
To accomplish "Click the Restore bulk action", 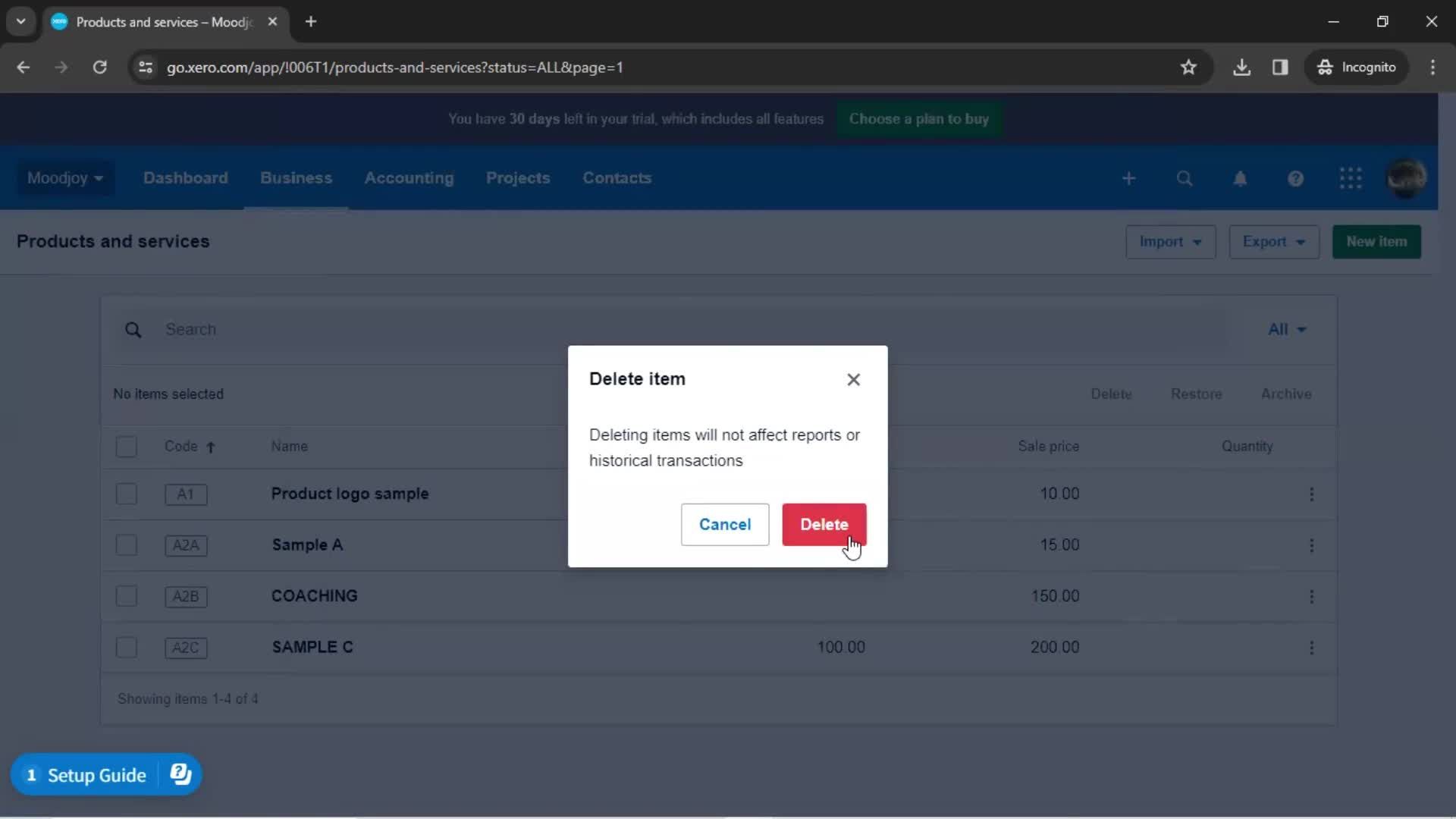I will coord(1196,394).
